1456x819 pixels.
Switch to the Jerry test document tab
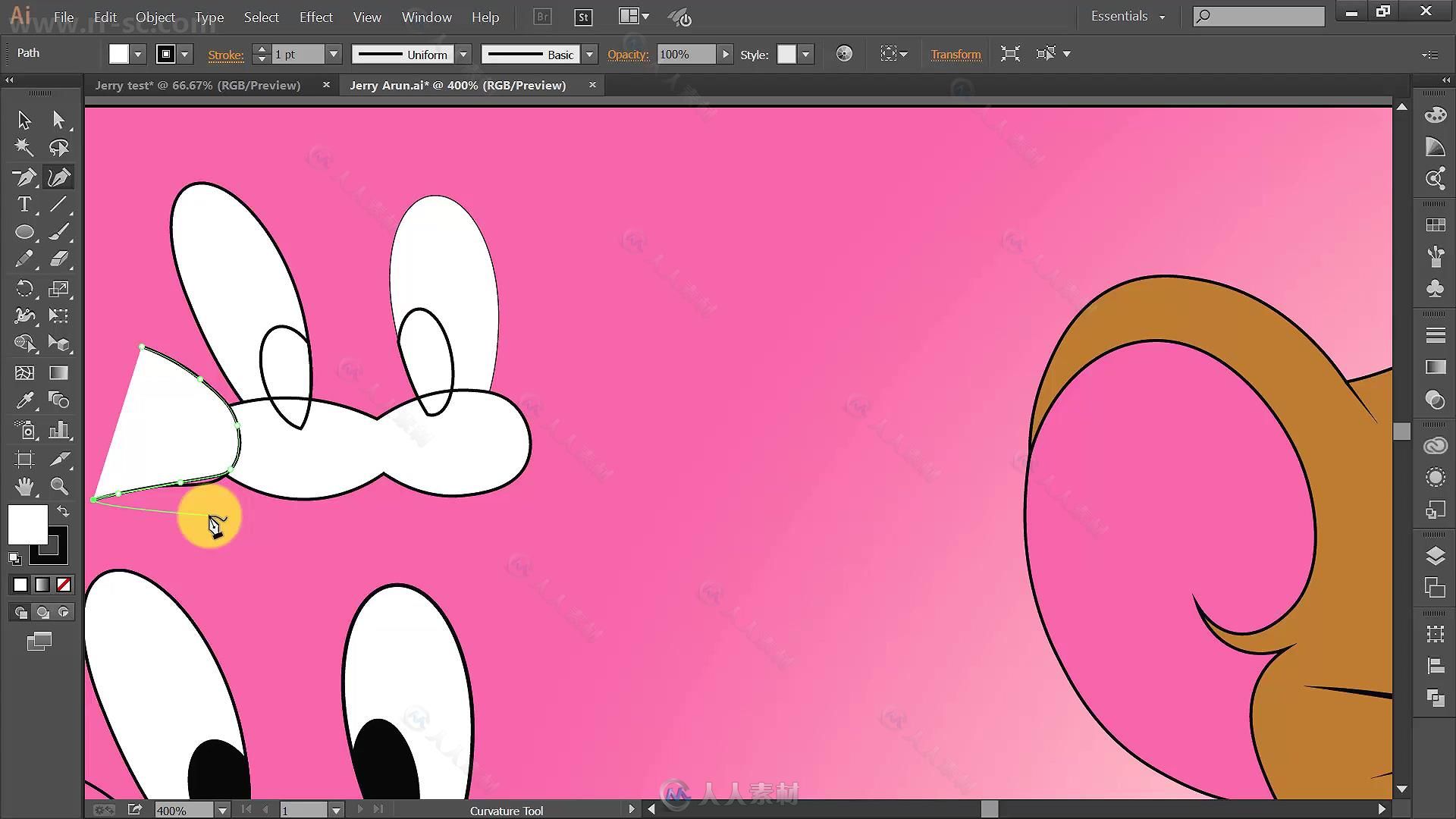(197, 85)
